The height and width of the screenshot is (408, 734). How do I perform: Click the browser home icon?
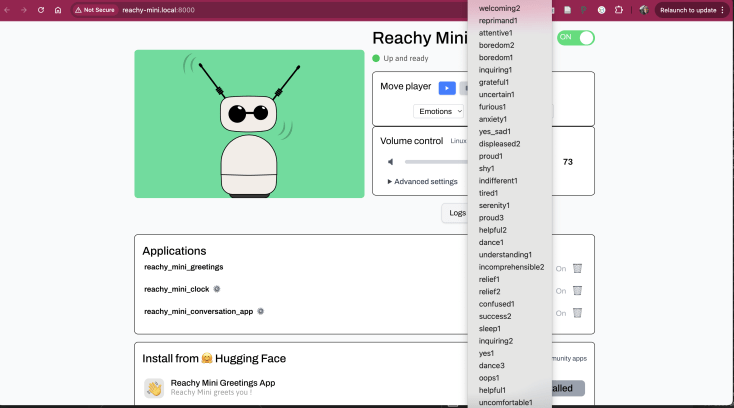(x=58, y=10)
